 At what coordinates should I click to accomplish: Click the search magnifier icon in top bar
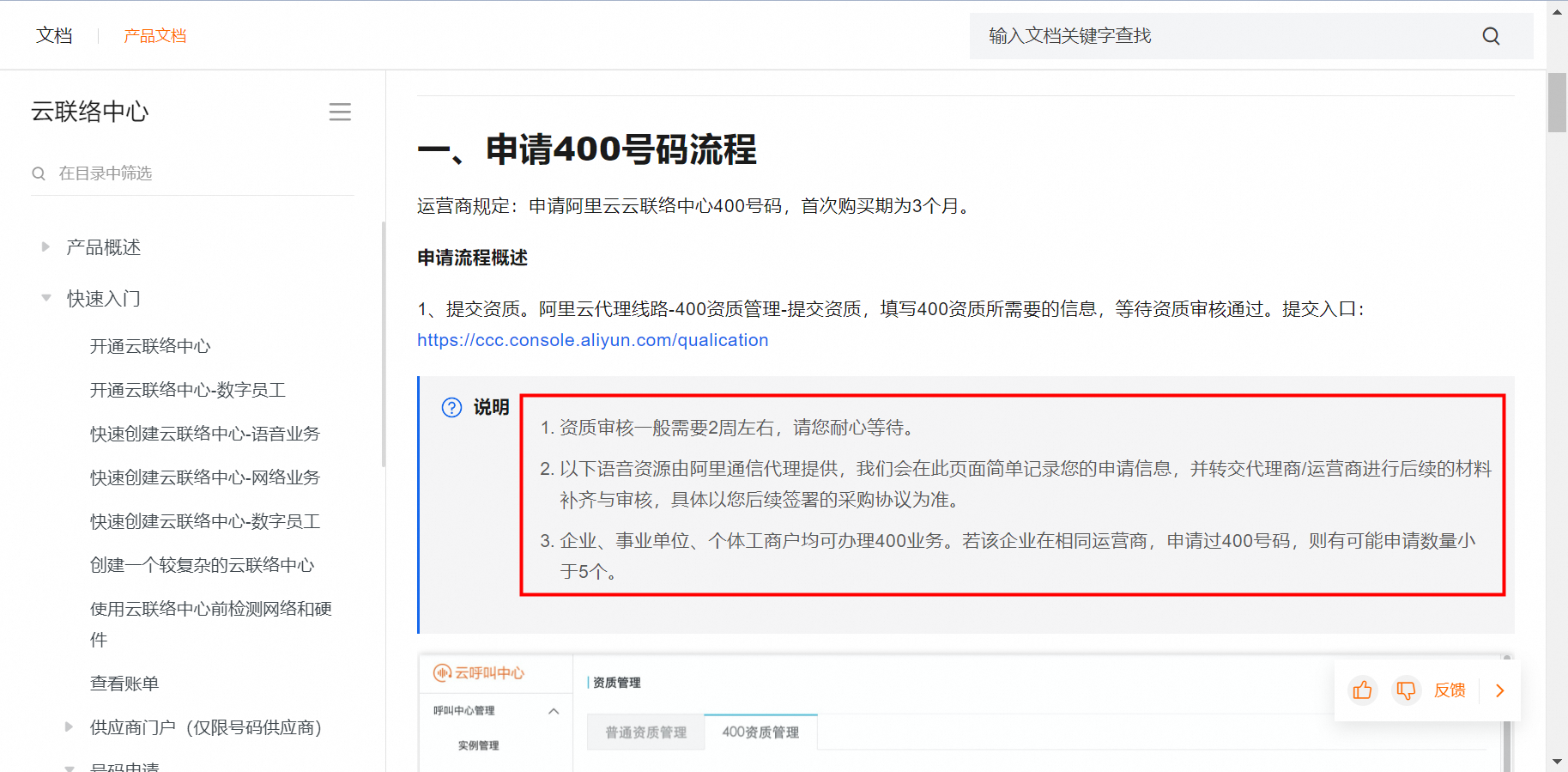pyautogui.click(x=1491, y=36)
